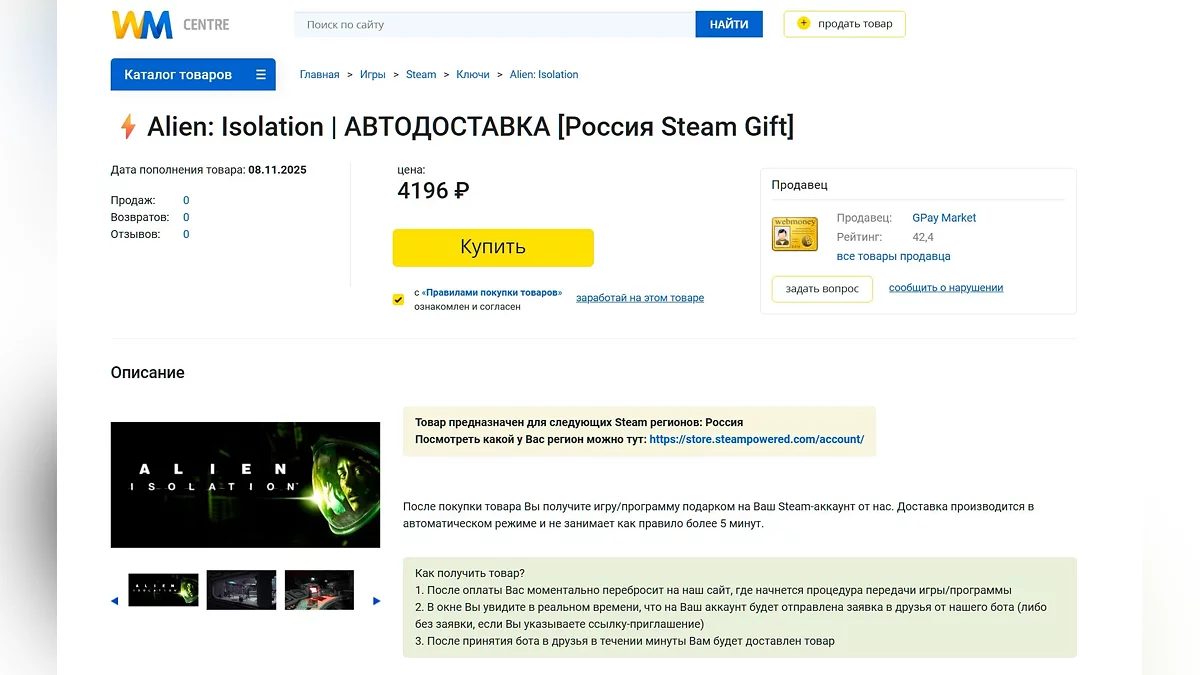Click the lightning bolt icon near title
The width and height of the screenshot is (1200, 675).
coord(127,127)
